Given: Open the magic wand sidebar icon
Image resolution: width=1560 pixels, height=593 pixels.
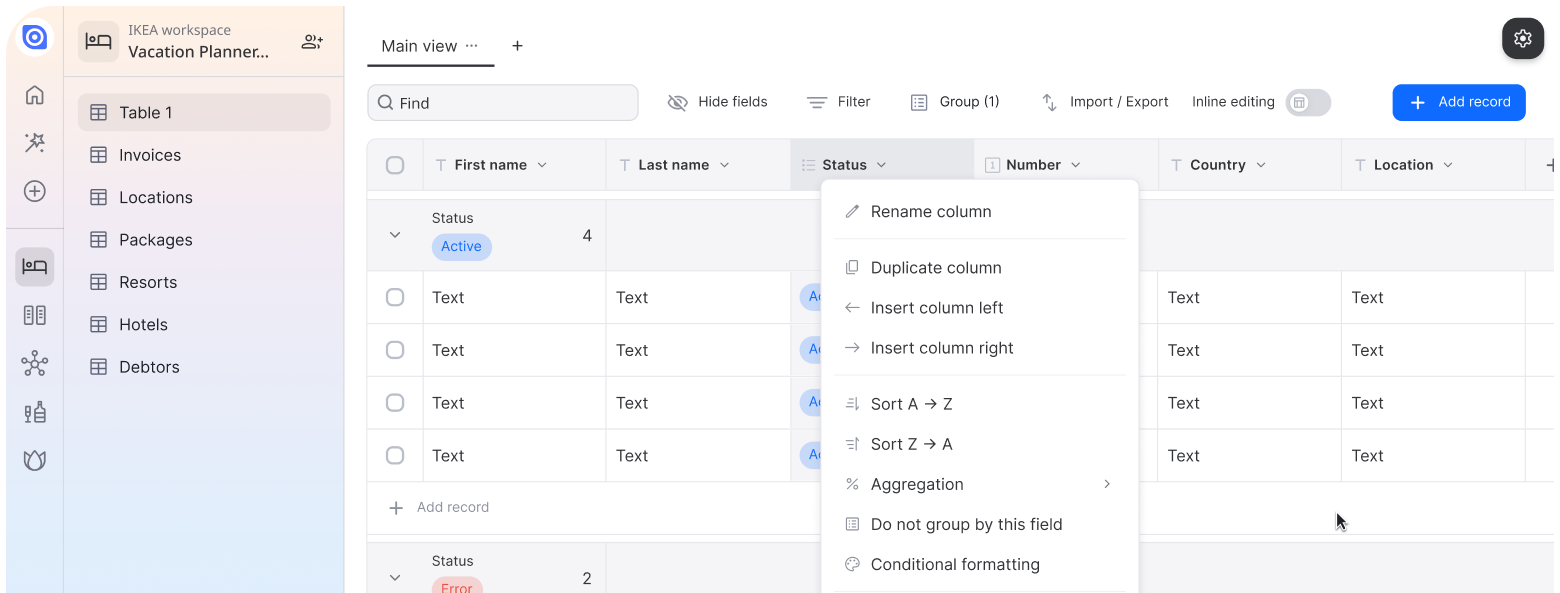Looking at the screenshot, I should pos(35,143).
